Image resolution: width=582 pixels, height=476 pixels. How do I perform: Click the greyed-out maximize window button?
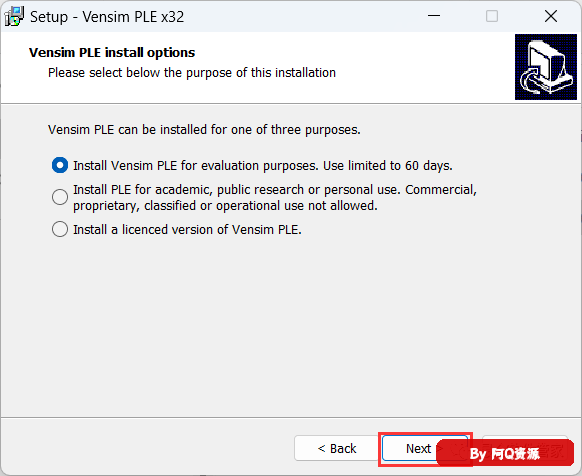pyautogui.click(x=492, y=16)
